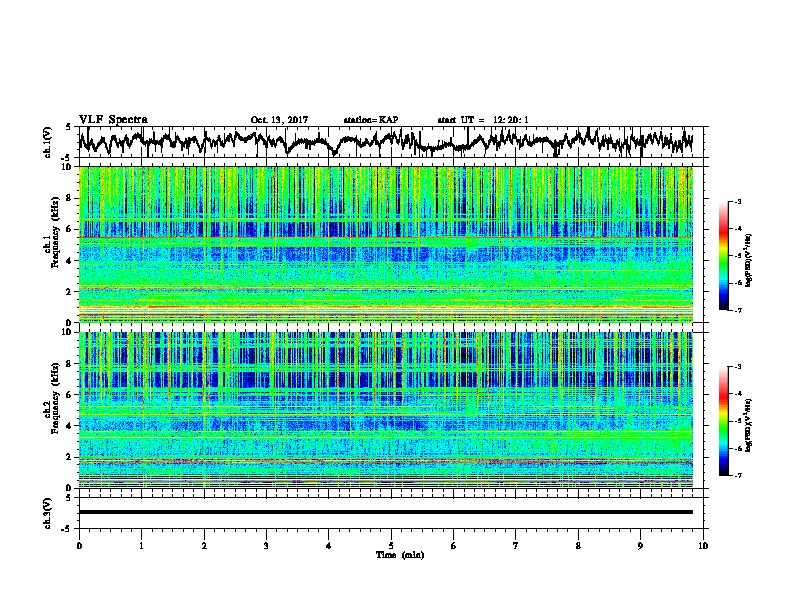Click the ch.1 colorbar 'log(PSD)' label

click(x=749, y=261)
